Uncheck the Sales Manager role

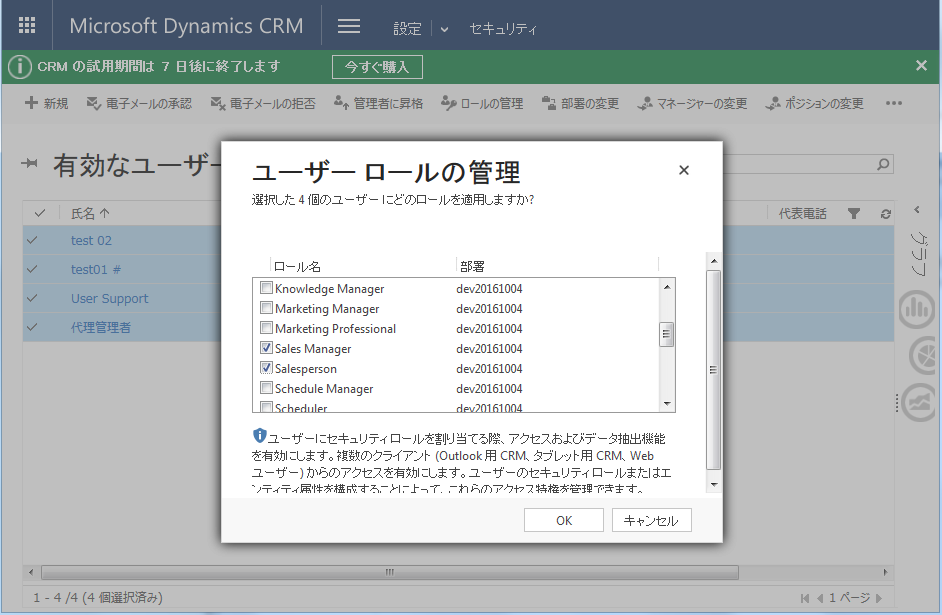pyautogui.click(x=266, y=348)
